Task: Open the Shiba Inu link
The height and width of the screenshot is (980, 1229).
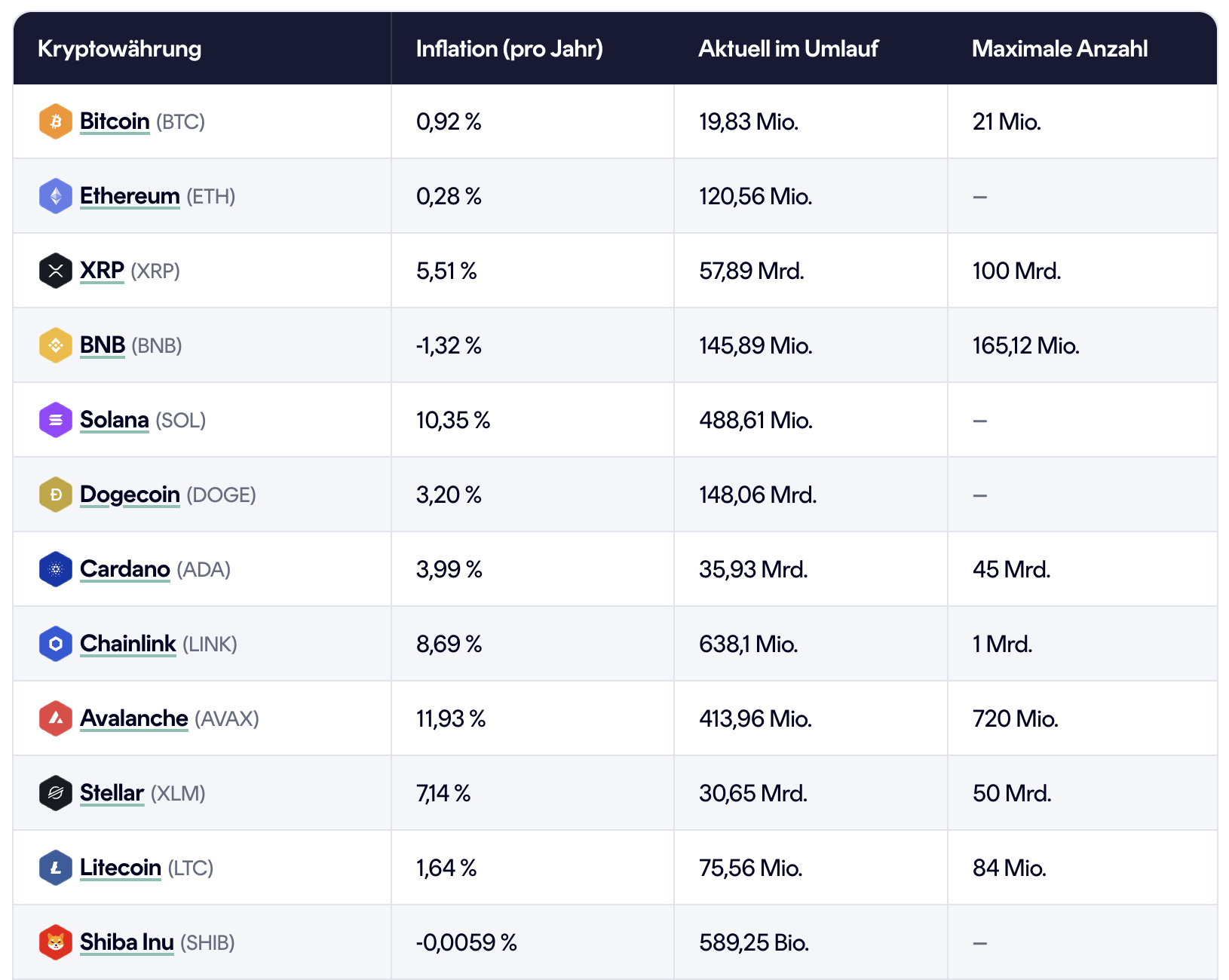Action: click(x=127, y=942)
